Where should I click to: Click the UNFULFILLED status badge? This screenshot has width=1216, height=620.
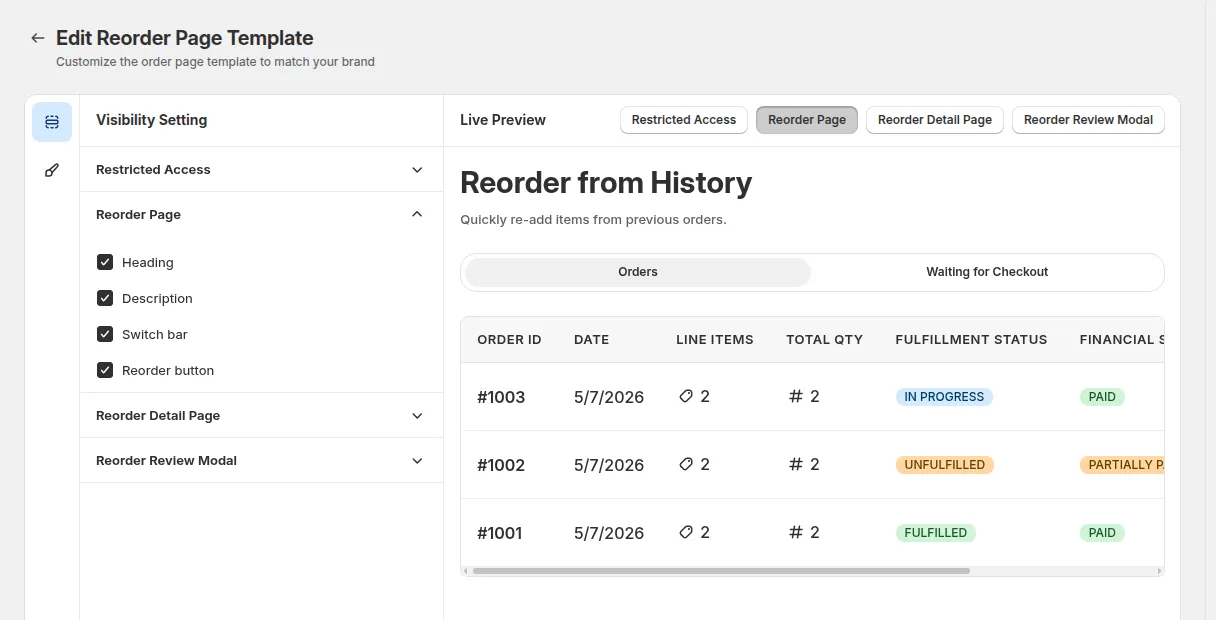[945, 465]
